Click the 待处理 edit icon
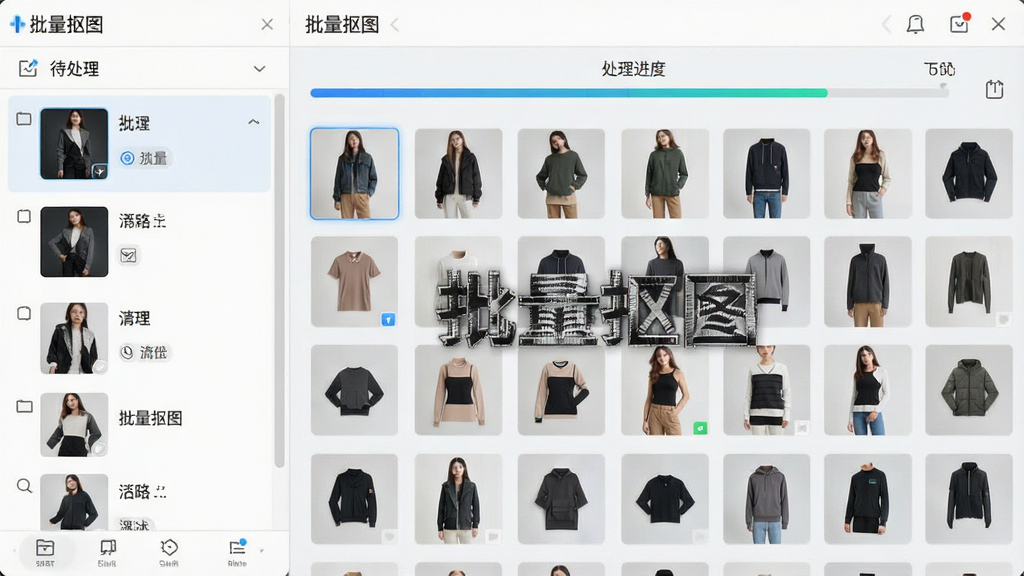This screenshot has width=1024, height=576. point(28,68)
